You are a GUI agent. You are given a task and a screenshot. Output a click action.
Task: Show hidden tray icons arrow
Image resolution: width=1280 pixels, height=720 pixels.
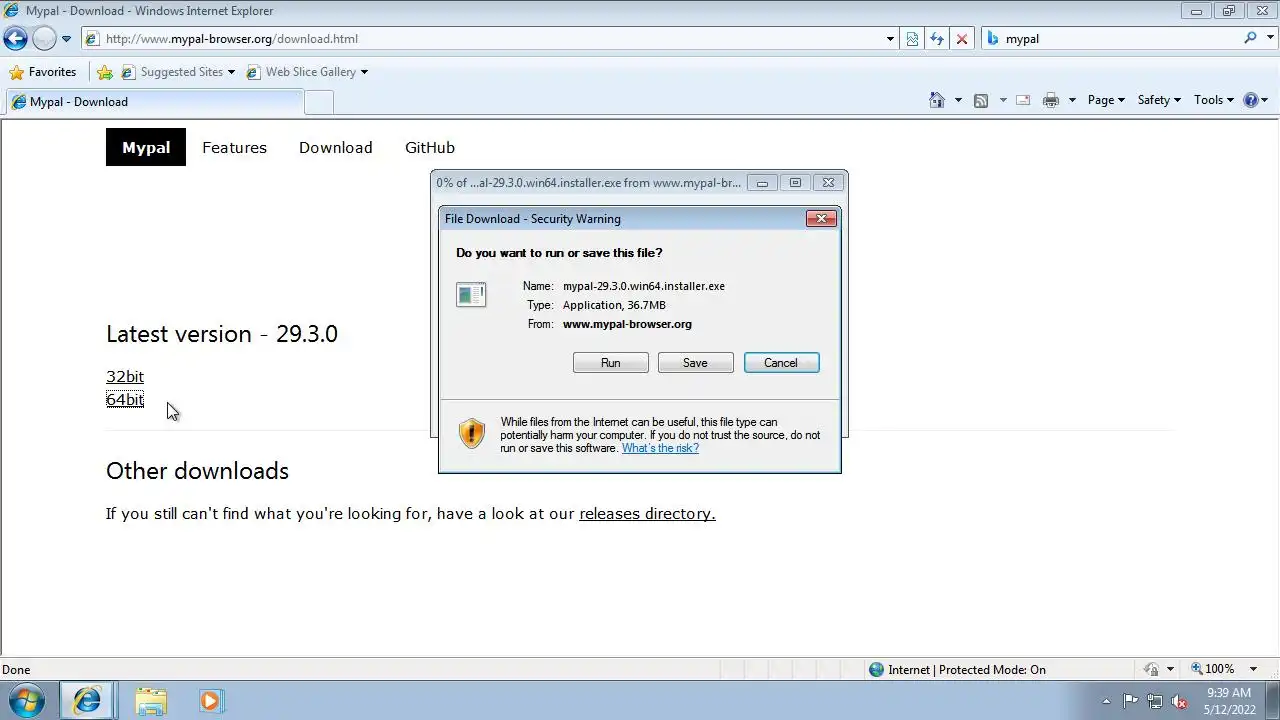click(x=1106, y=701)
